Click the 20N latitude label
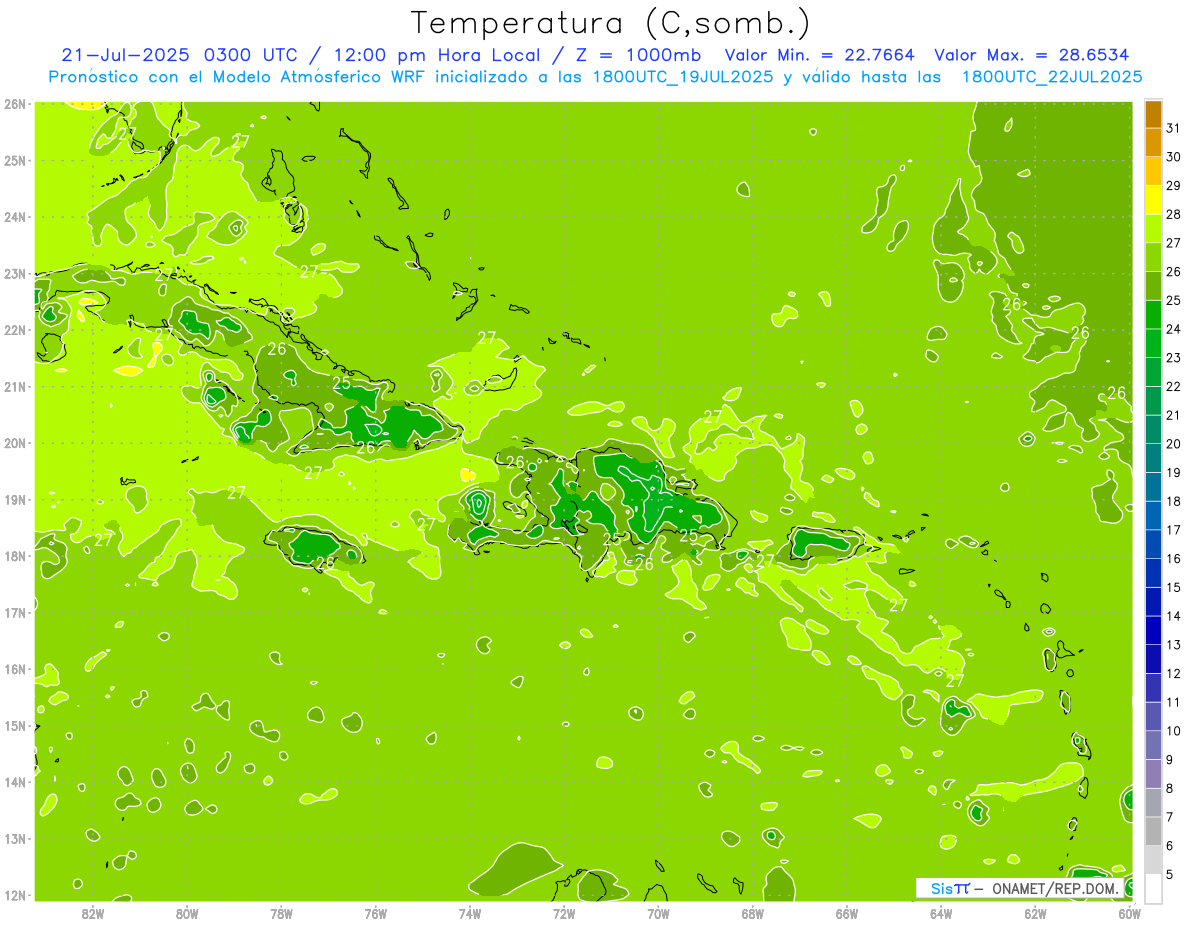The width and height of the screenshot is (1200, 927). 14,443
